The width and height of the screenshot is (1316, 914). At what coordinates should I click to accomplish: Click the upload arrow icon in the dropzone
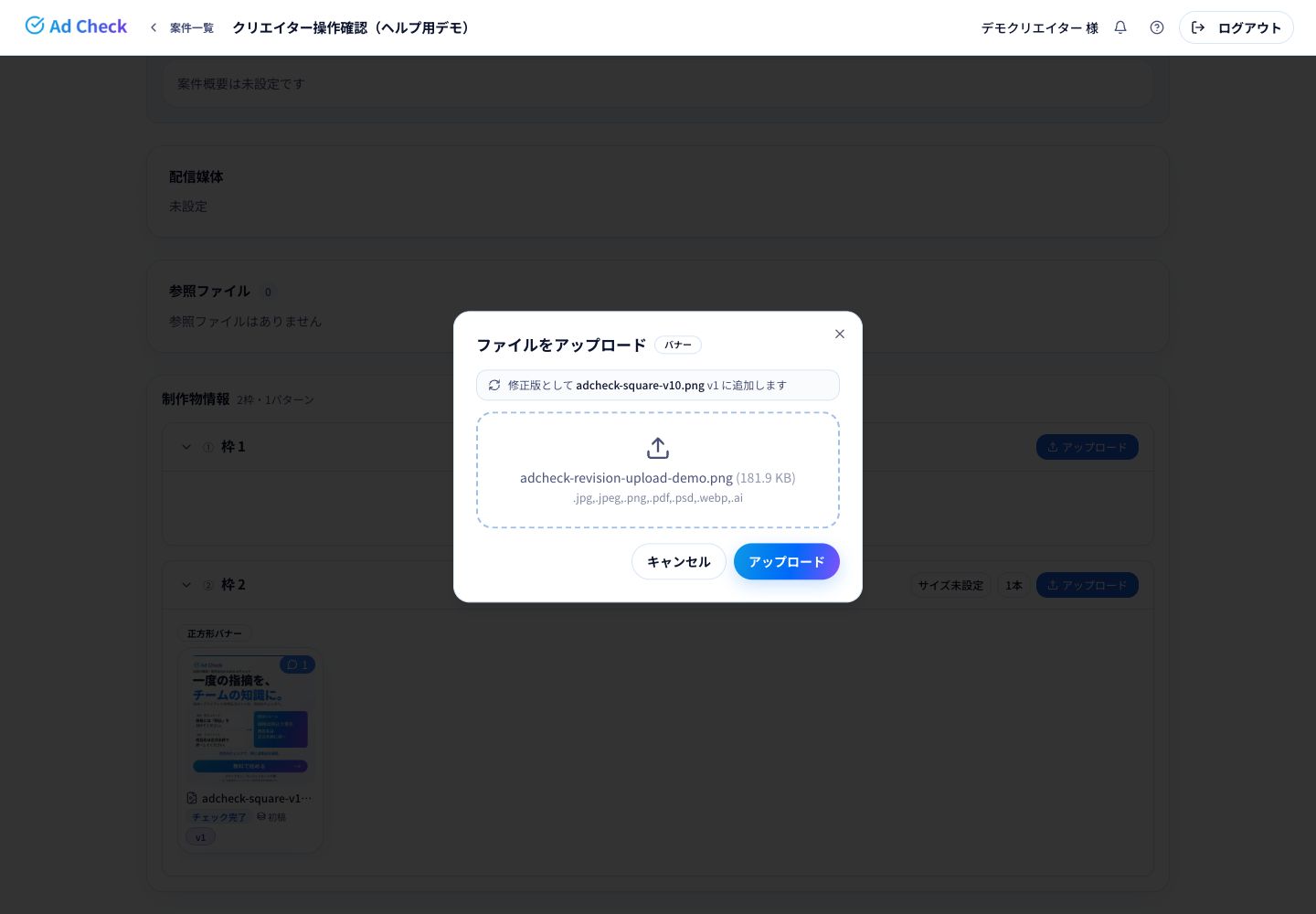click(x=658, y=448)
